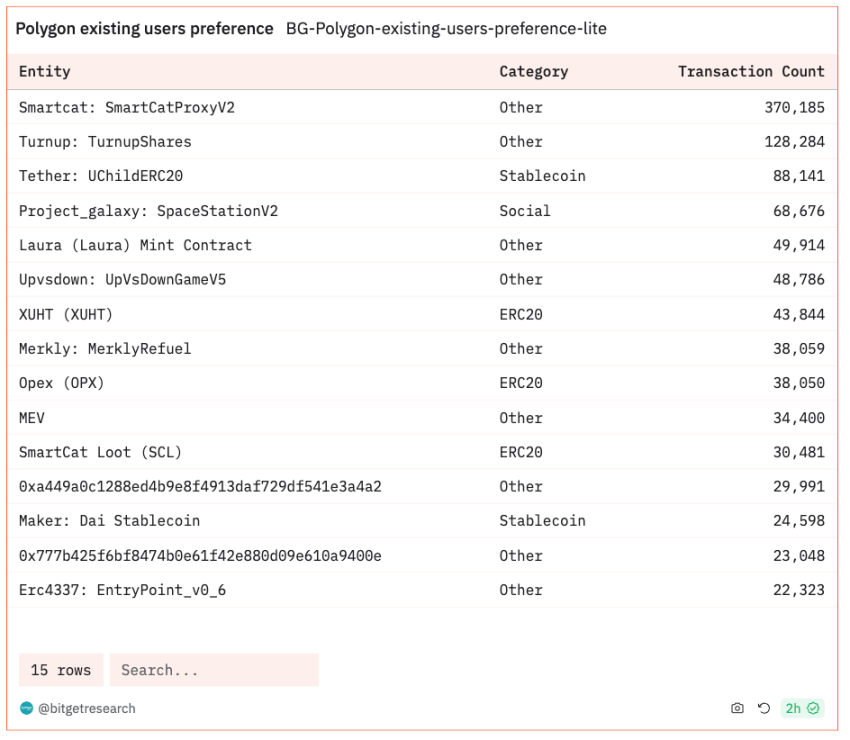The image size is (850, 740).
Task: Sort by Category column header
Action: (533, 72)
